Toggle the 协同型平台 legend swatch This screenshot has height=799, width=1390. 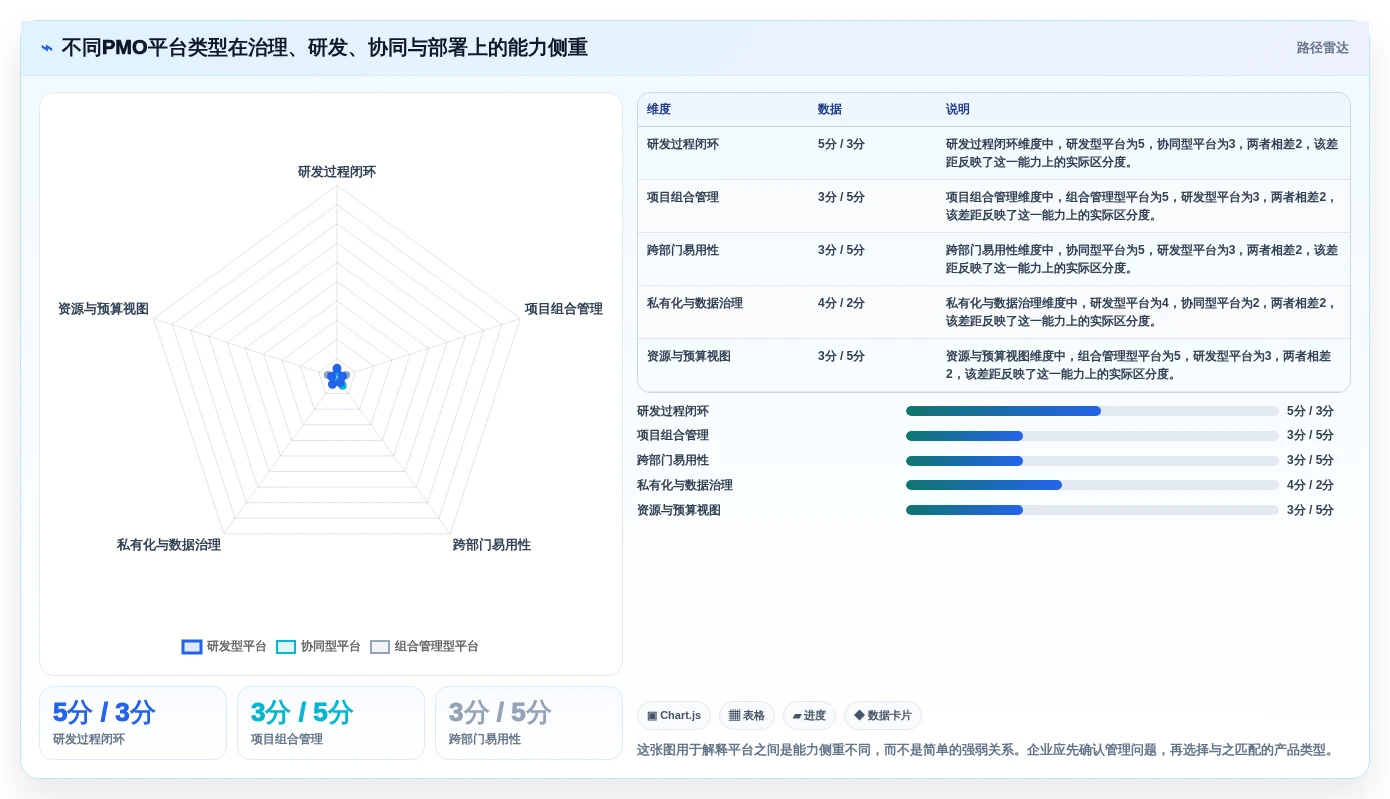(x=286, y=647)
